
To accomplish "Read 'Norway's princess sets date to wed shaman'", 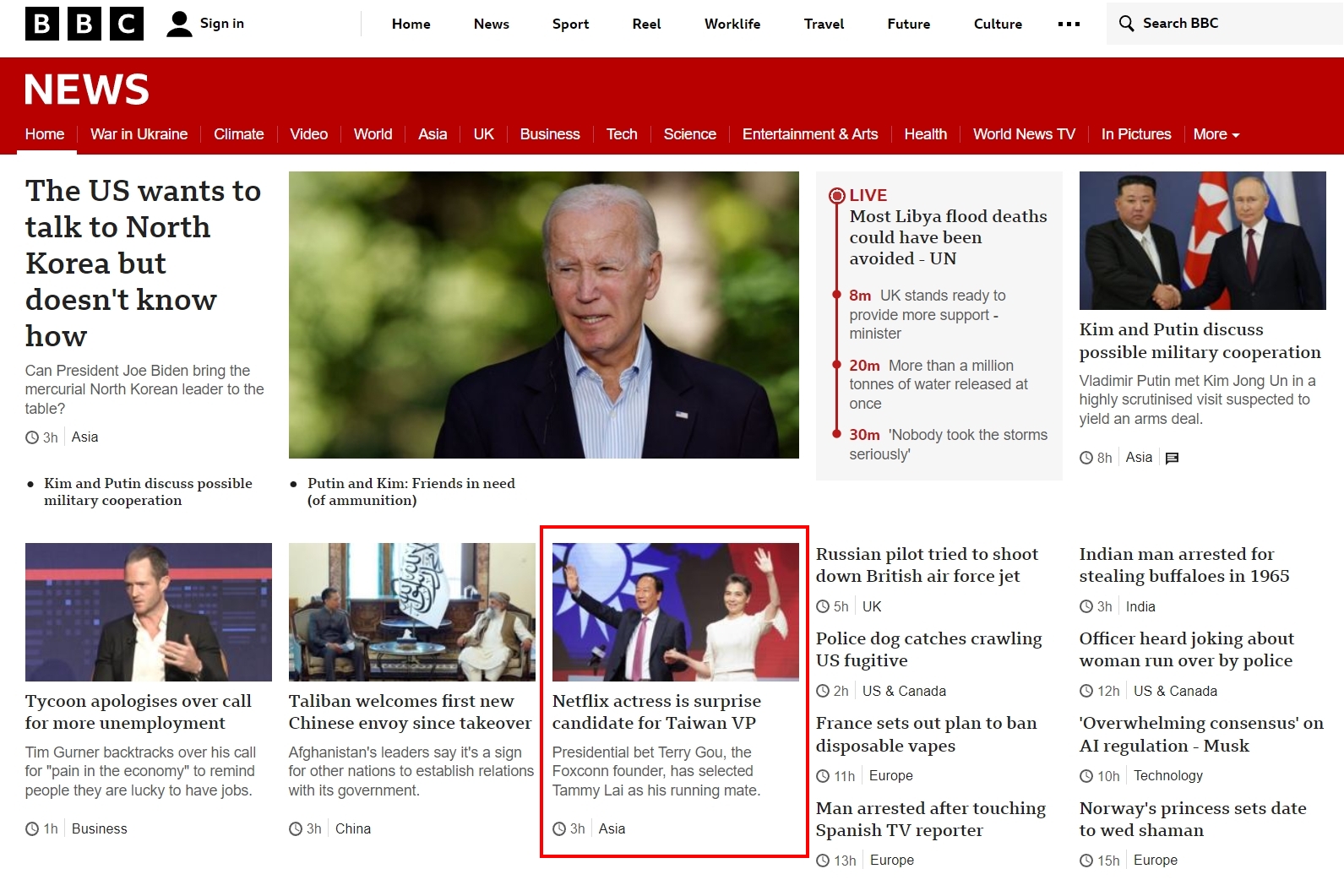I will (x=1193, y=819).
